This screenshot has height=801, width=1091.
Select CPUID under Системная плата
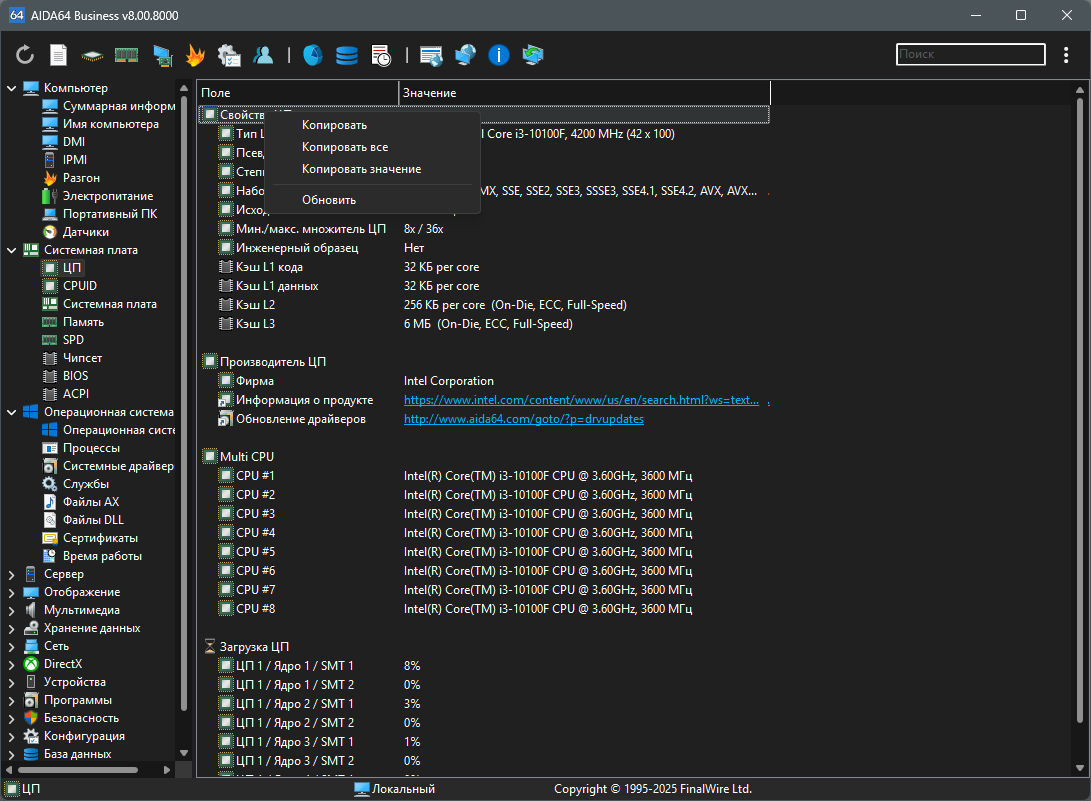point(80,285)
